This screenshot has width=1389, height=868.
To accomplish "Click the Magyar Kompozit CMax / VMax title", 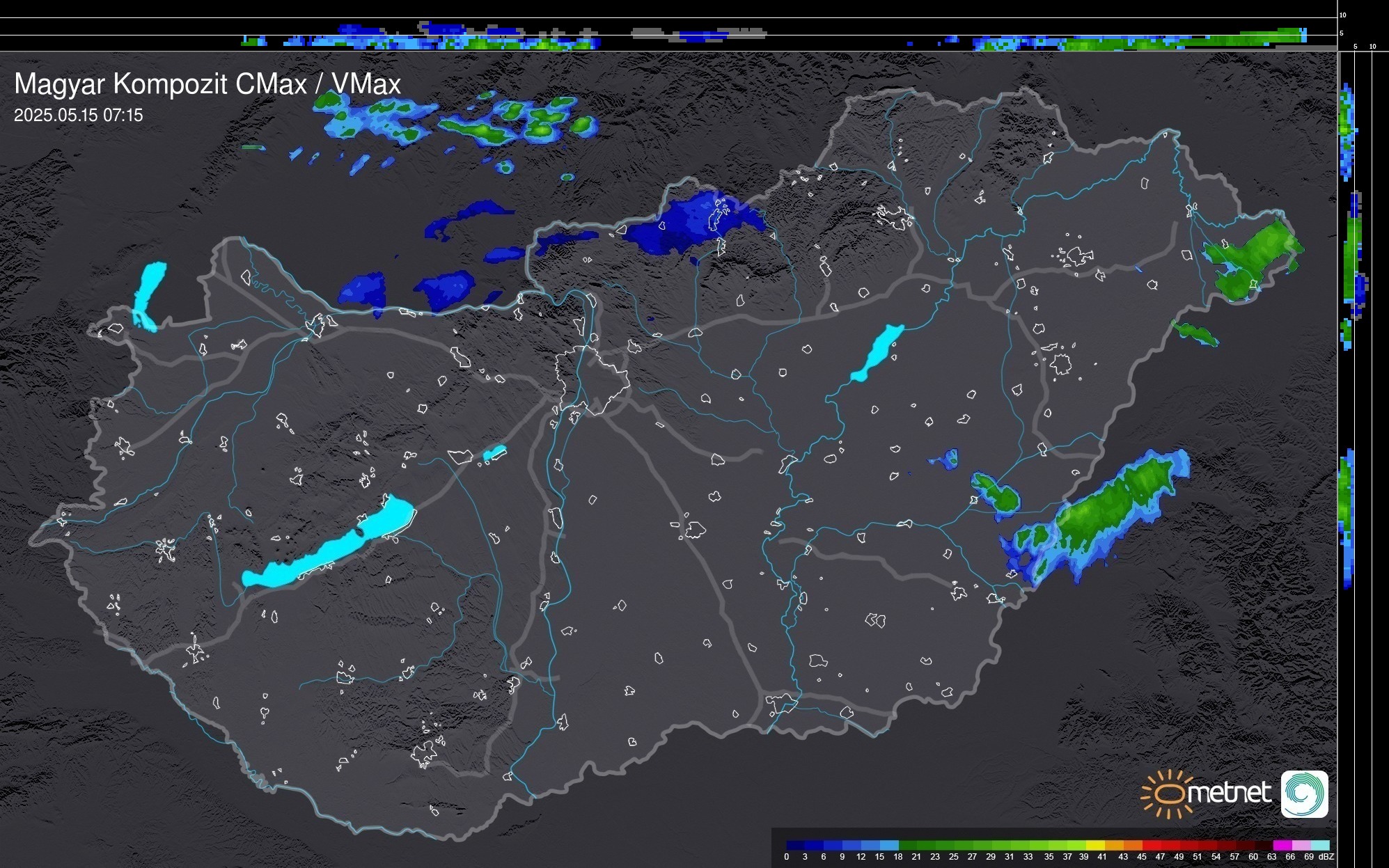I will pyautogui.click(x=207, y=84).
